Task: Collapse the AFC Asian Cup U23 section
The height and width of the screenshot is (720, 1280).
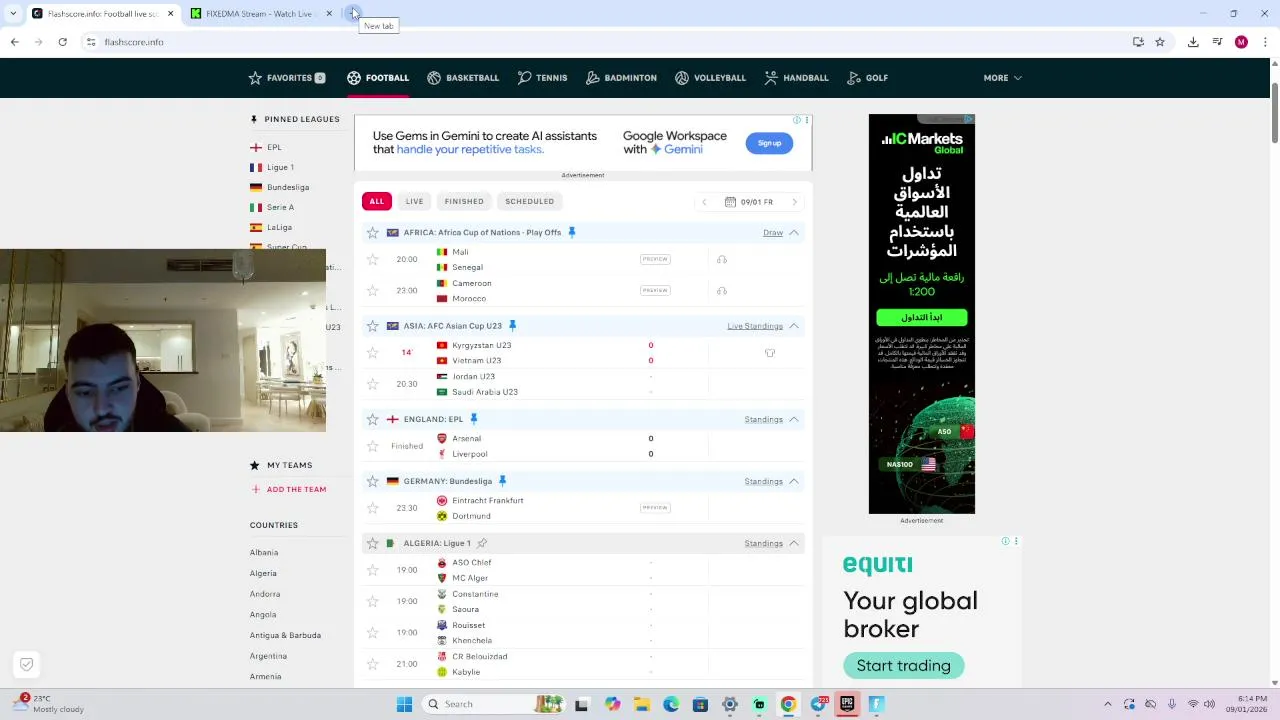Action: point(794,326)
